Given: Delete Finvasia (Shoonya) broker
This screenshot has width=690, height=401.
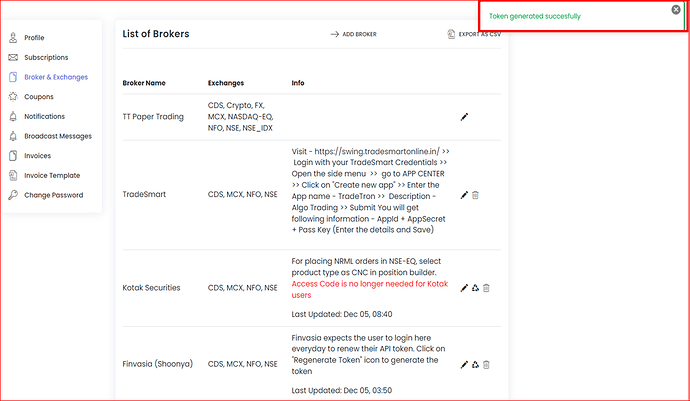Looking at the screenshot, I should (x=486, y=364).
